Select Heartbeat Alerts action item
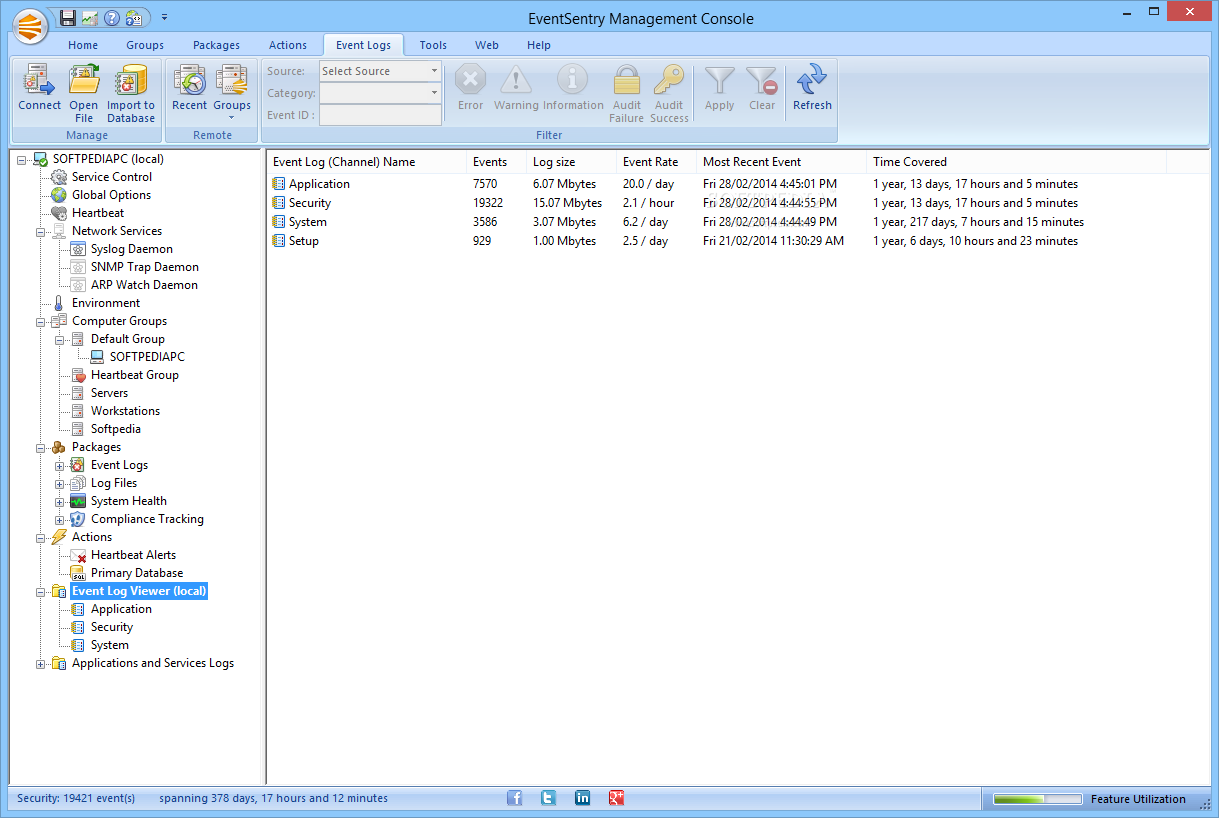The image size is (1219, 818). [x=133, y=555]
